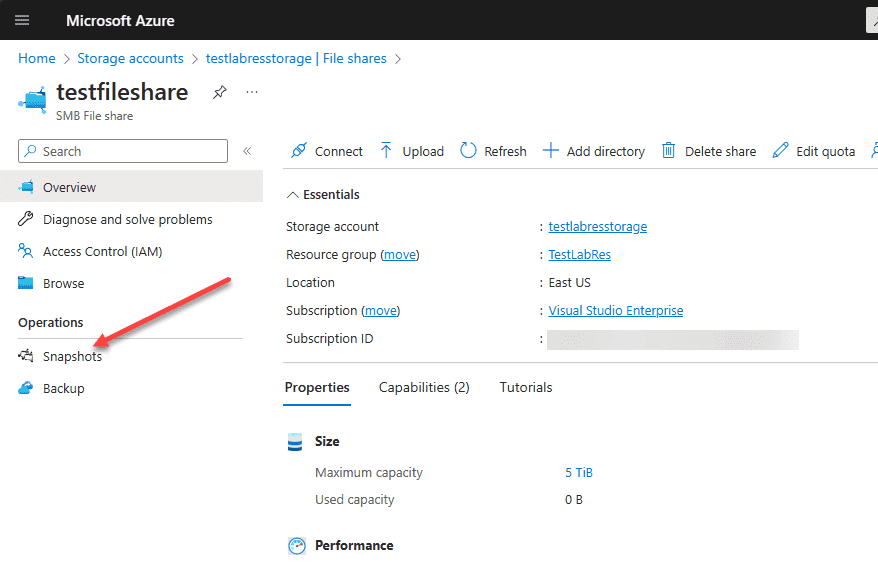This screenshot has height=565, width=878.
Task: Click move link beside Resource group
Action: 400,255
